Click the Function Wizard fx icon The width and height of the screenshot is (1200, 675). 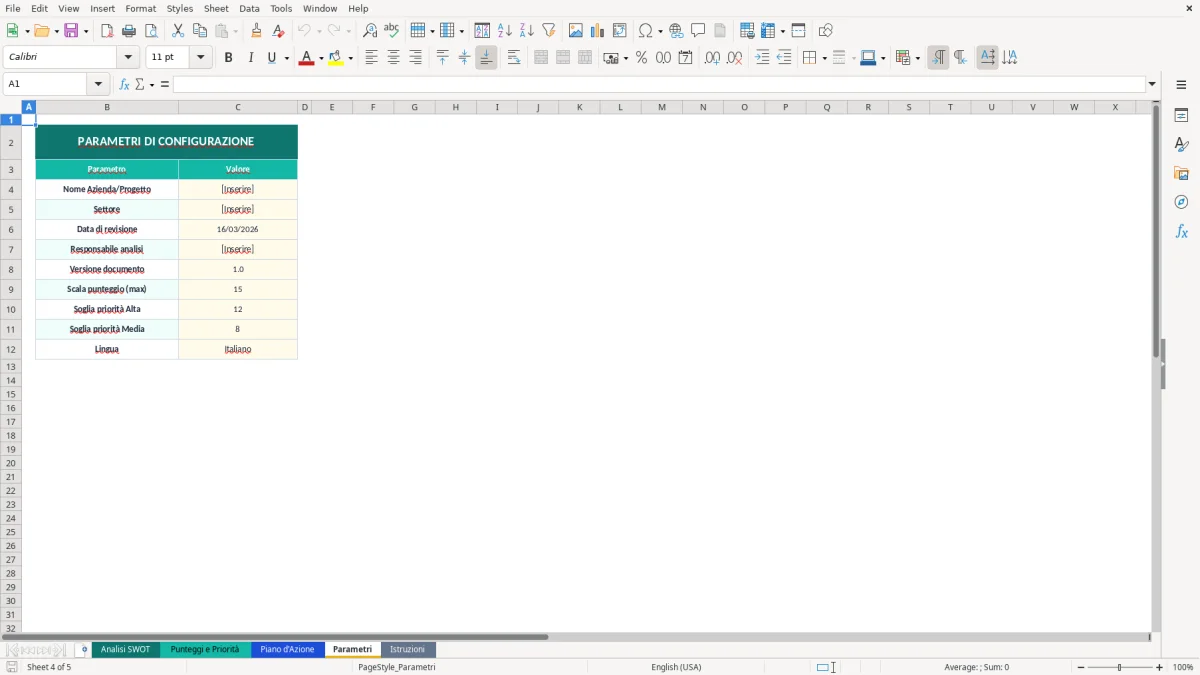(124, 84)
